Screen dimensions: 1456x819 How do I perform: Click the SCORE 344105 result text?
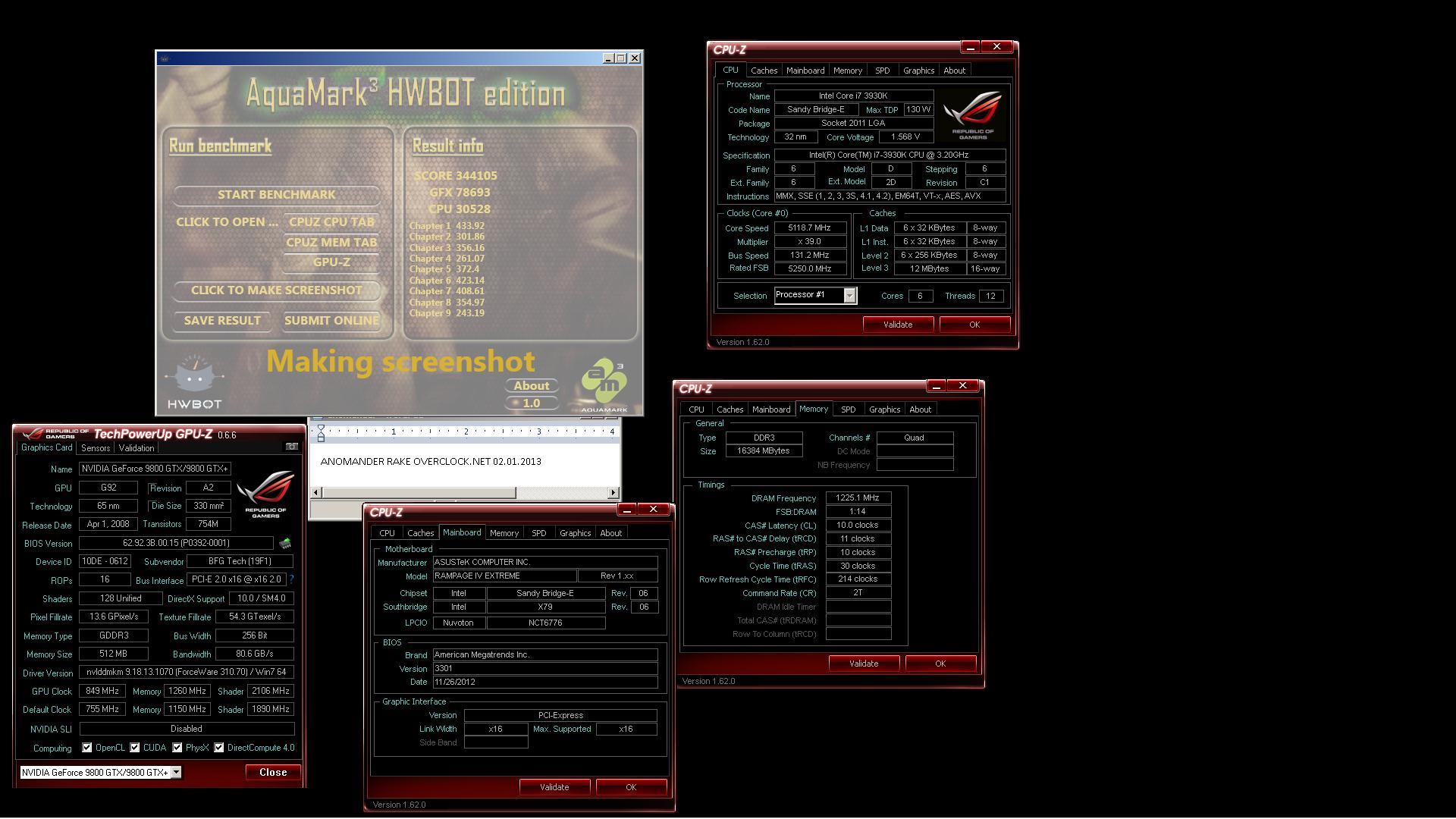tap(455, 175)
